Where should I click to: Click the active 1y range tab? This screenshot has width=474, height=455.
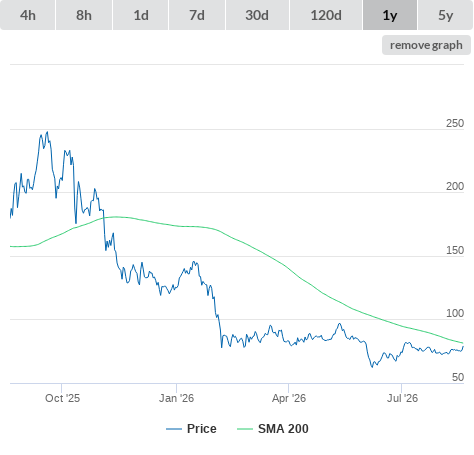(x=390, y=15)
